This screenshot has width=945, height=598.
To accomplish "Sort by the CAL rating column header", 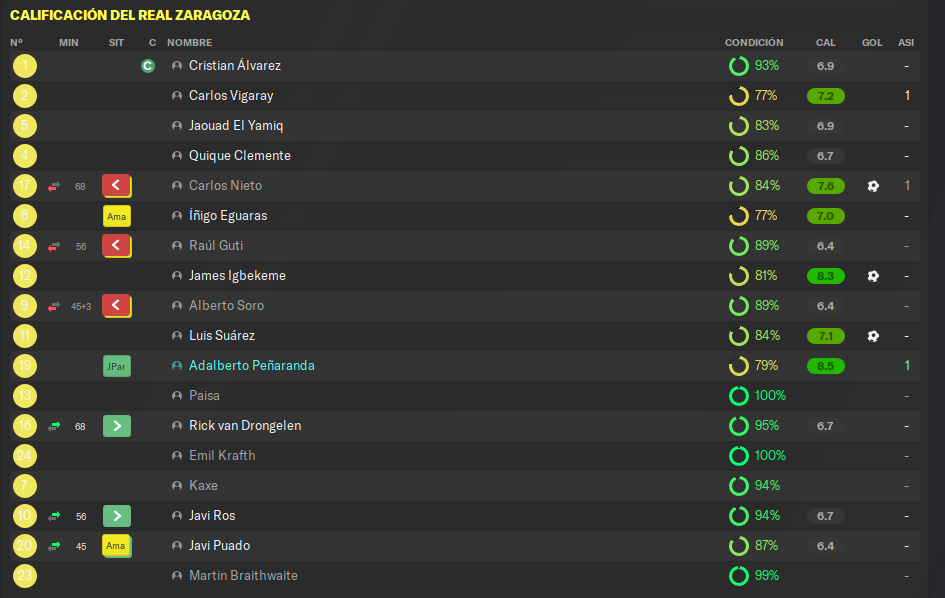I will [x=825, y=43].
